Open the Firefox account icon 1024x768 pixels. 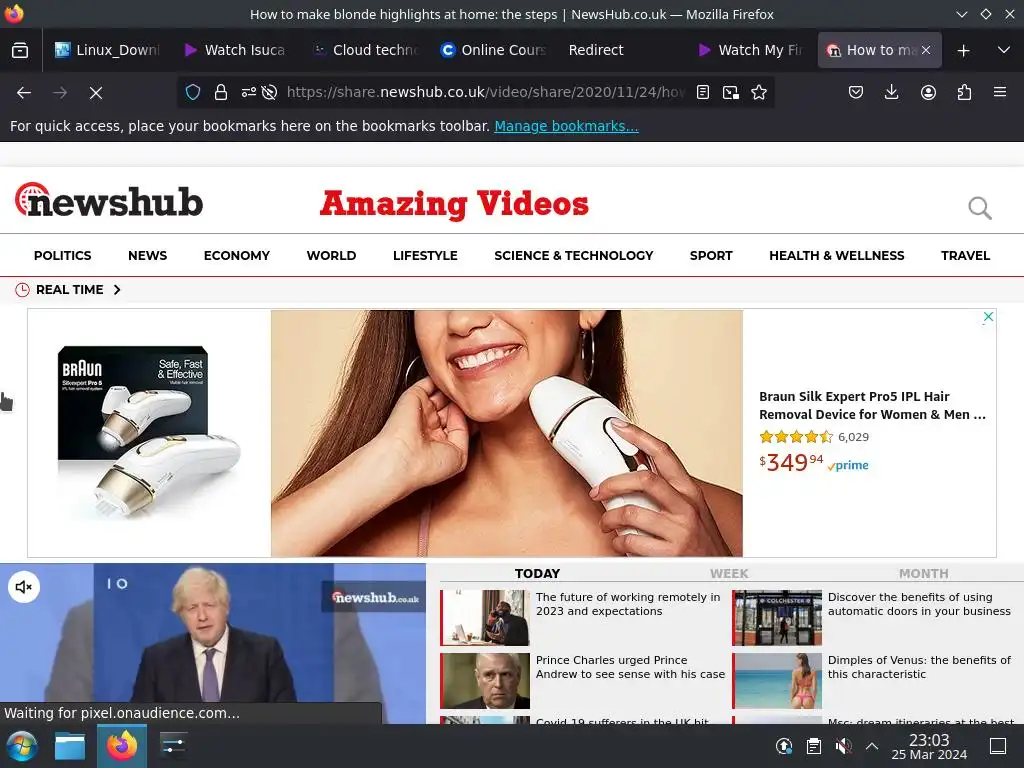(928, 92)
